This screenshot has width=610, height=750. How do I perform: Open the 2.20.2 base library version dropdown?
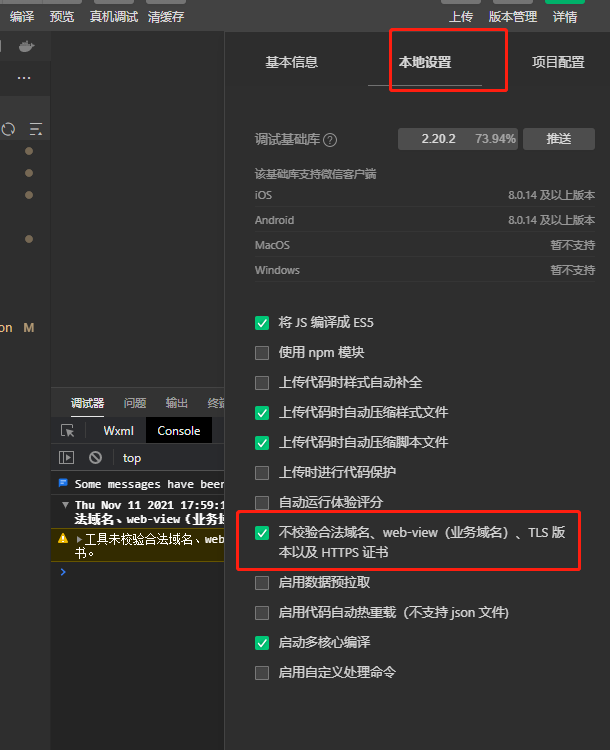tap(458, 139)
